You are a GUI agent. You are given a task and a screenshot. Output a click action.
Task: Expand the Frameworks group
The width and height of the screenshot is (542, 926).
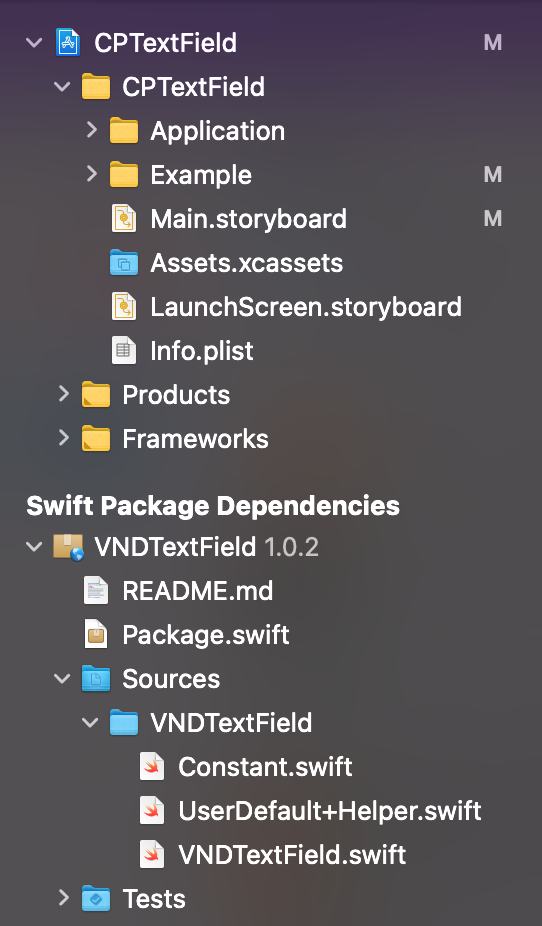pos(63,438)
